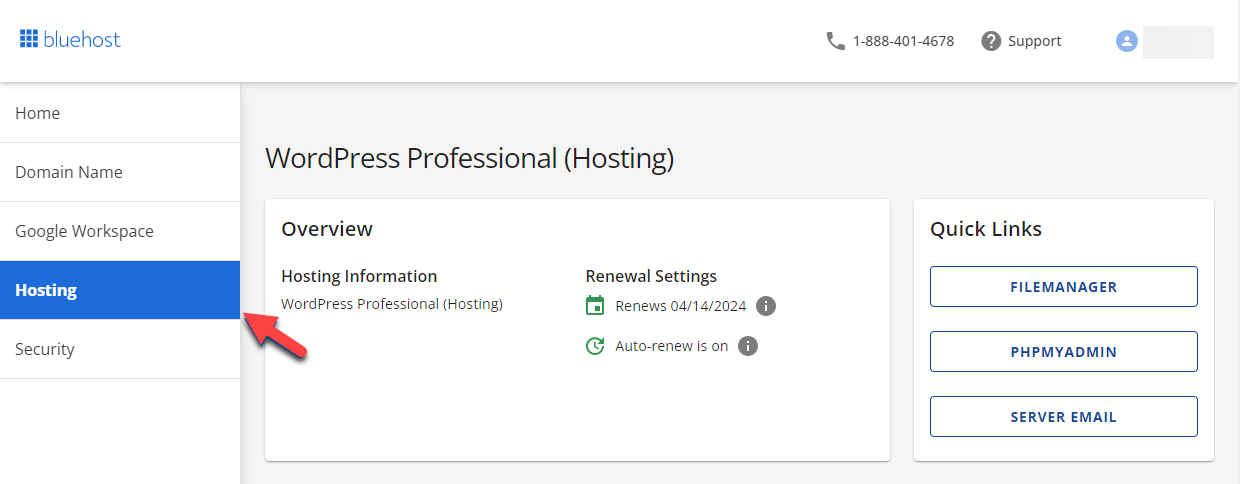Open PHPMYADMIN from Quick Links

(x=1064, y=352)
